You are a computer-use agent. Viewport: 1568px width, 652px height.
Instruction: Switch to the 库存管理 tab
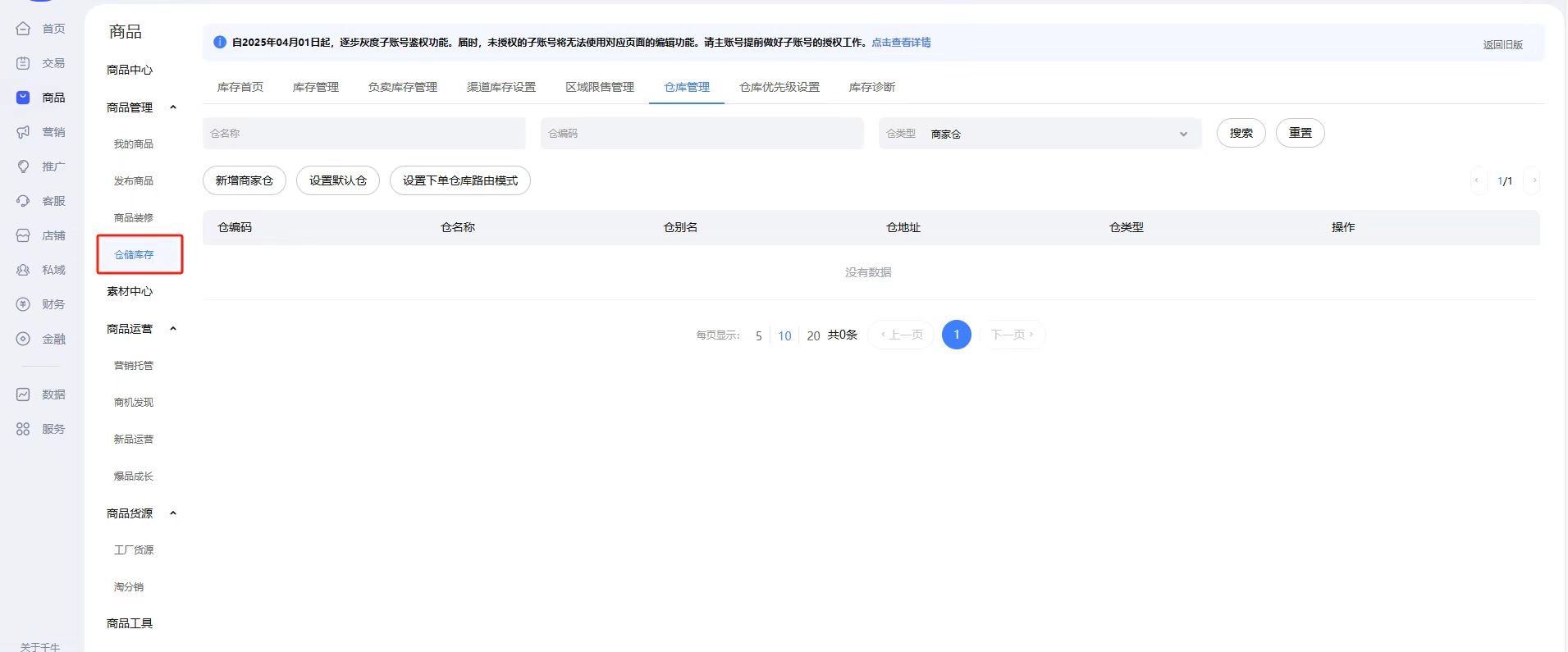tap(316, 87)
